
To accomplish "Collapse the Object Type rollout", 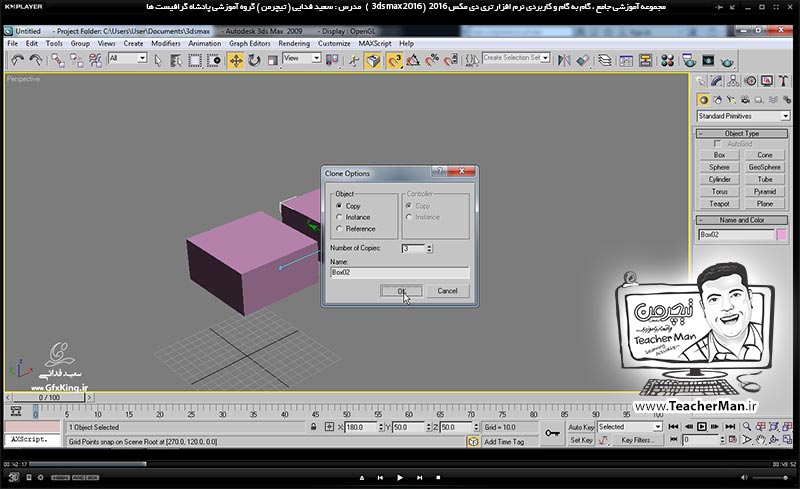I will [742, 133].
